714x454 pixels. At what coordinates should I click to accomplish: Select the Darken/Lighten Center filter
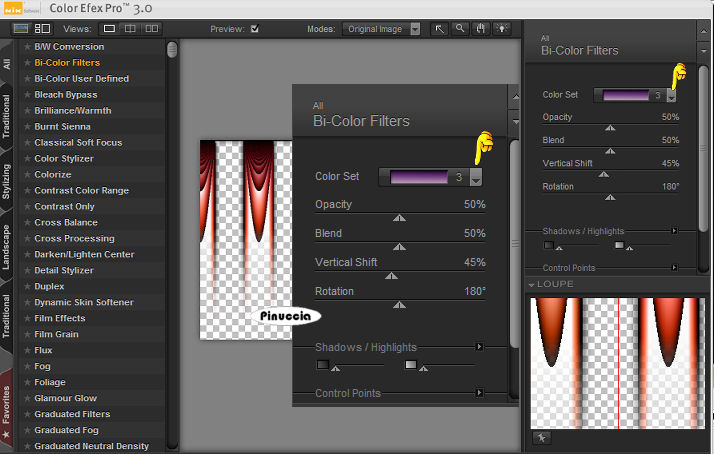[x=84, y=254]
